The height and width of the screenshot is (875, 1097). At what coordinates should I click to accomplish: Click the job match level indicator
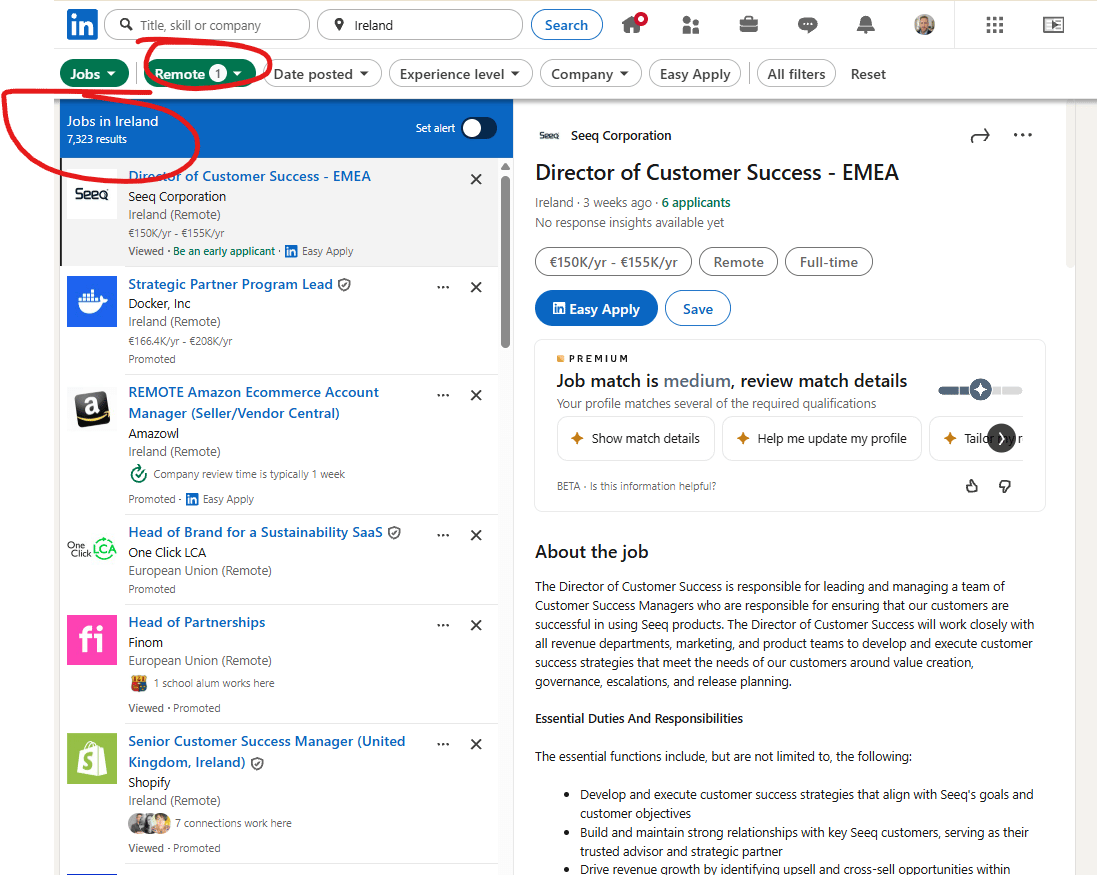click(x=980, y=390)
